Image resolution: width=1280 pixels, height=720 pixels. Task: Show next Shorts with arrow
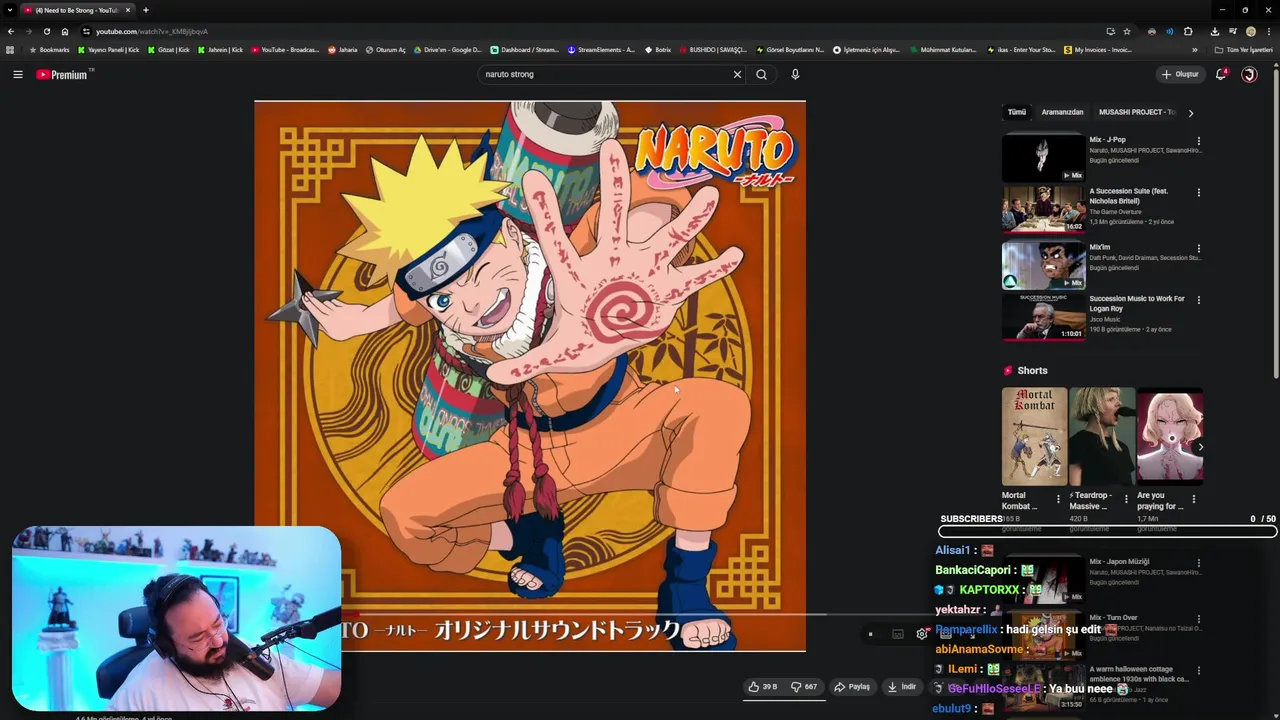[x=1200, y=447]
